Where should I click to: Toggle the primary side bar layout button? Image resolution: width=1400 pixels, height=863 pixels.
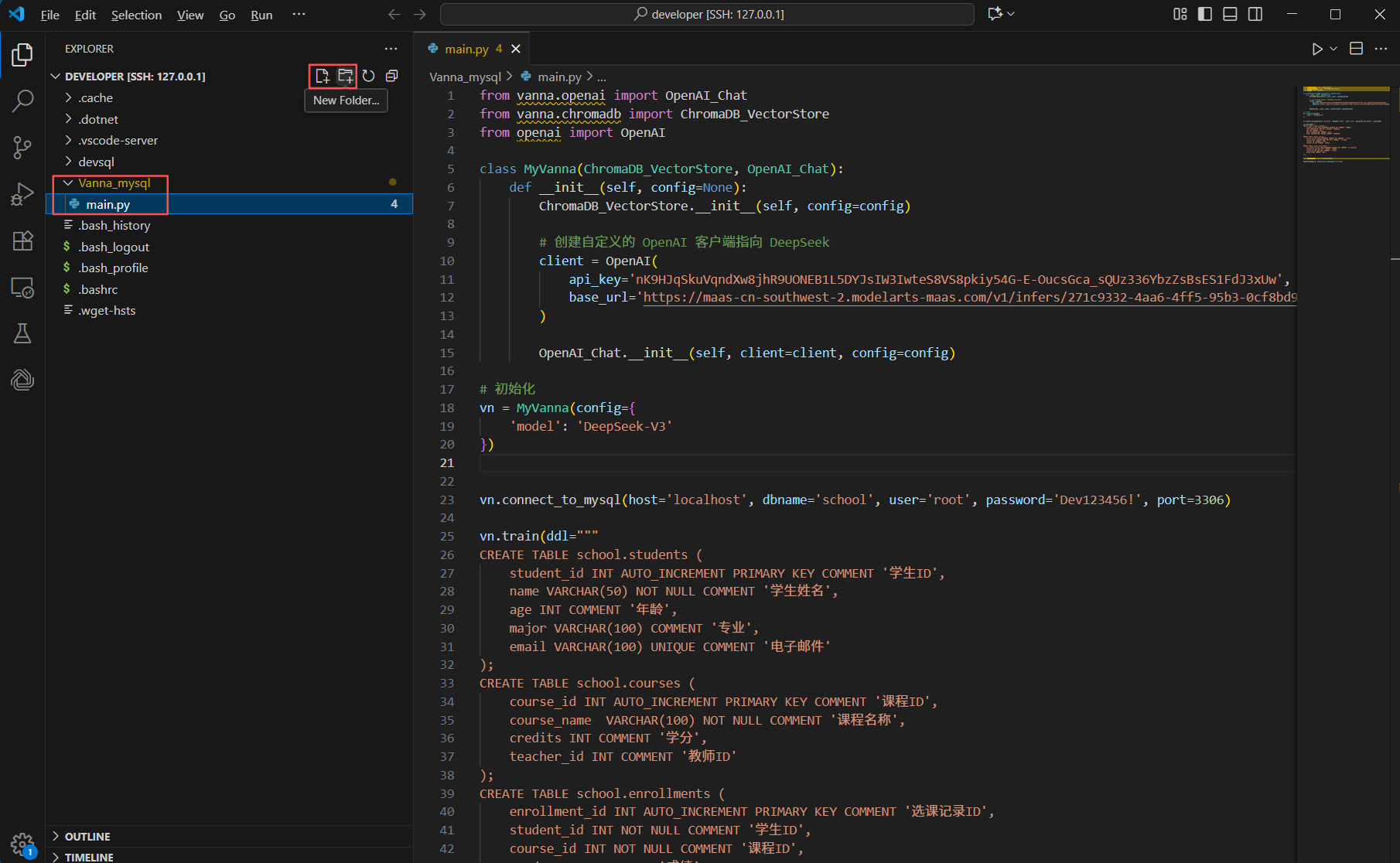pyautogui.click(x=1205, y=14)
